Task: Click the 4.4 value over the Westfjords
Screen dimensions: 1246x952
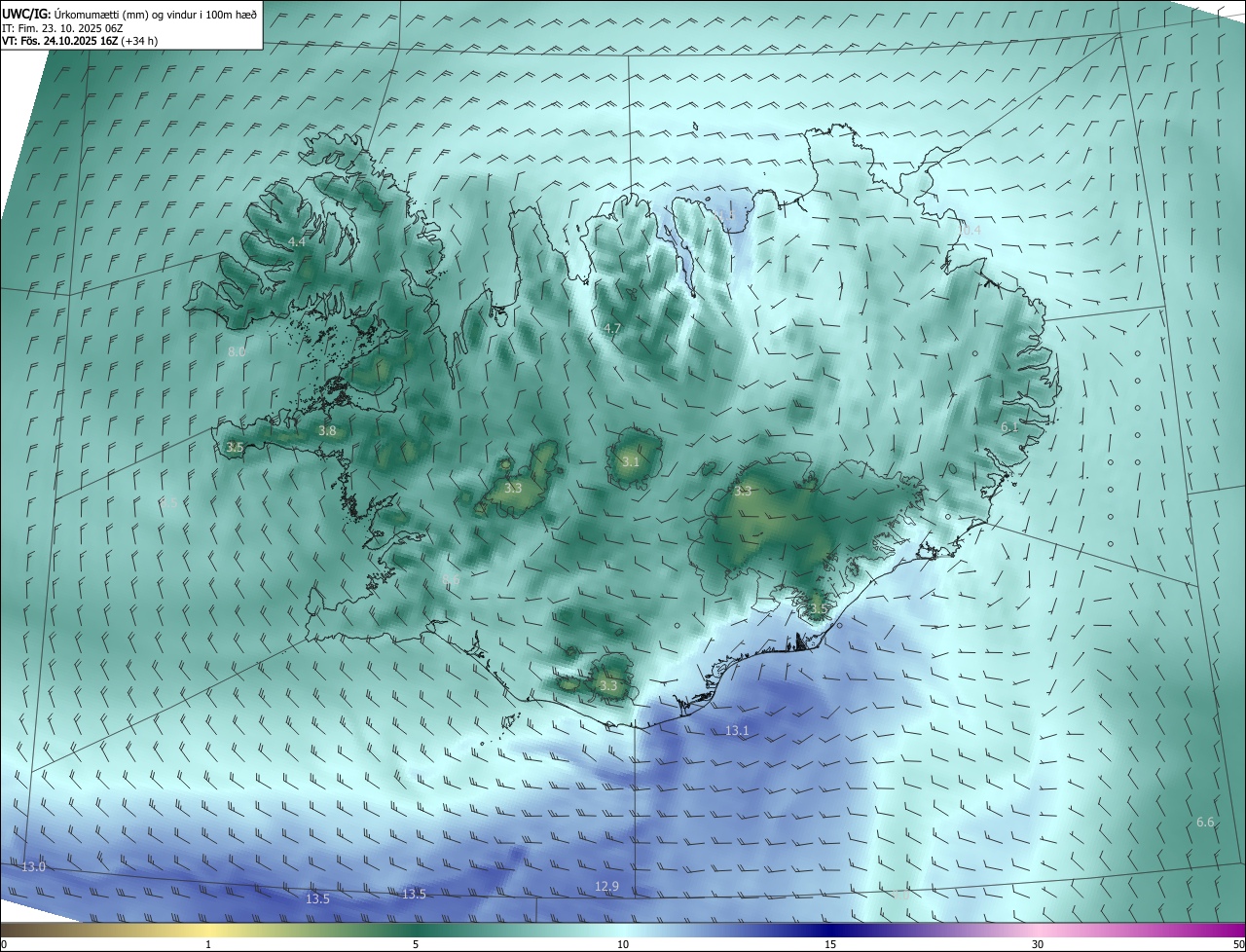Action: coord(298,241)
